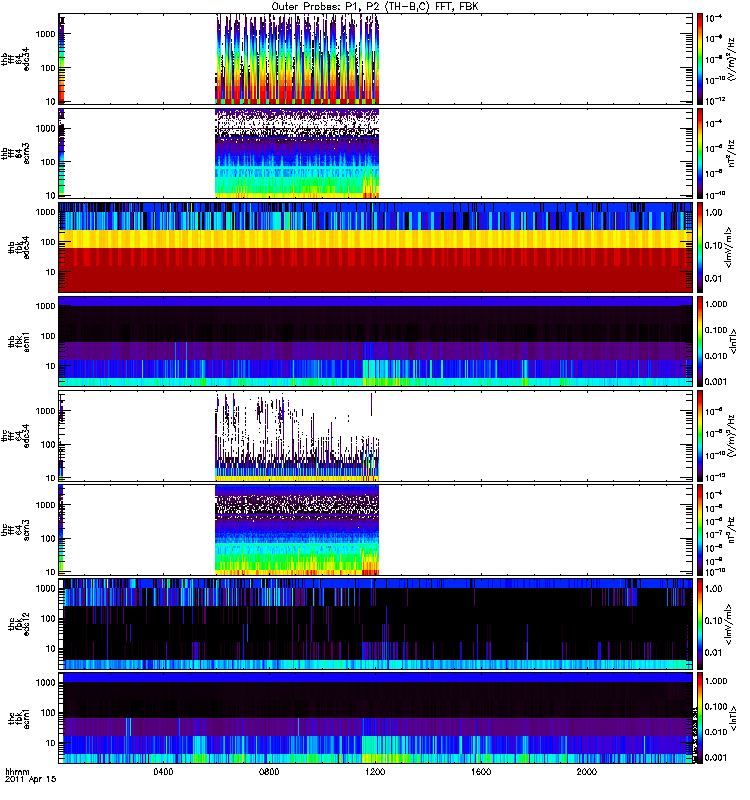Click the "thc fff 64 scm3" y-axis panel label
This screenshot has width=750, height=800.
coord(15,530)
